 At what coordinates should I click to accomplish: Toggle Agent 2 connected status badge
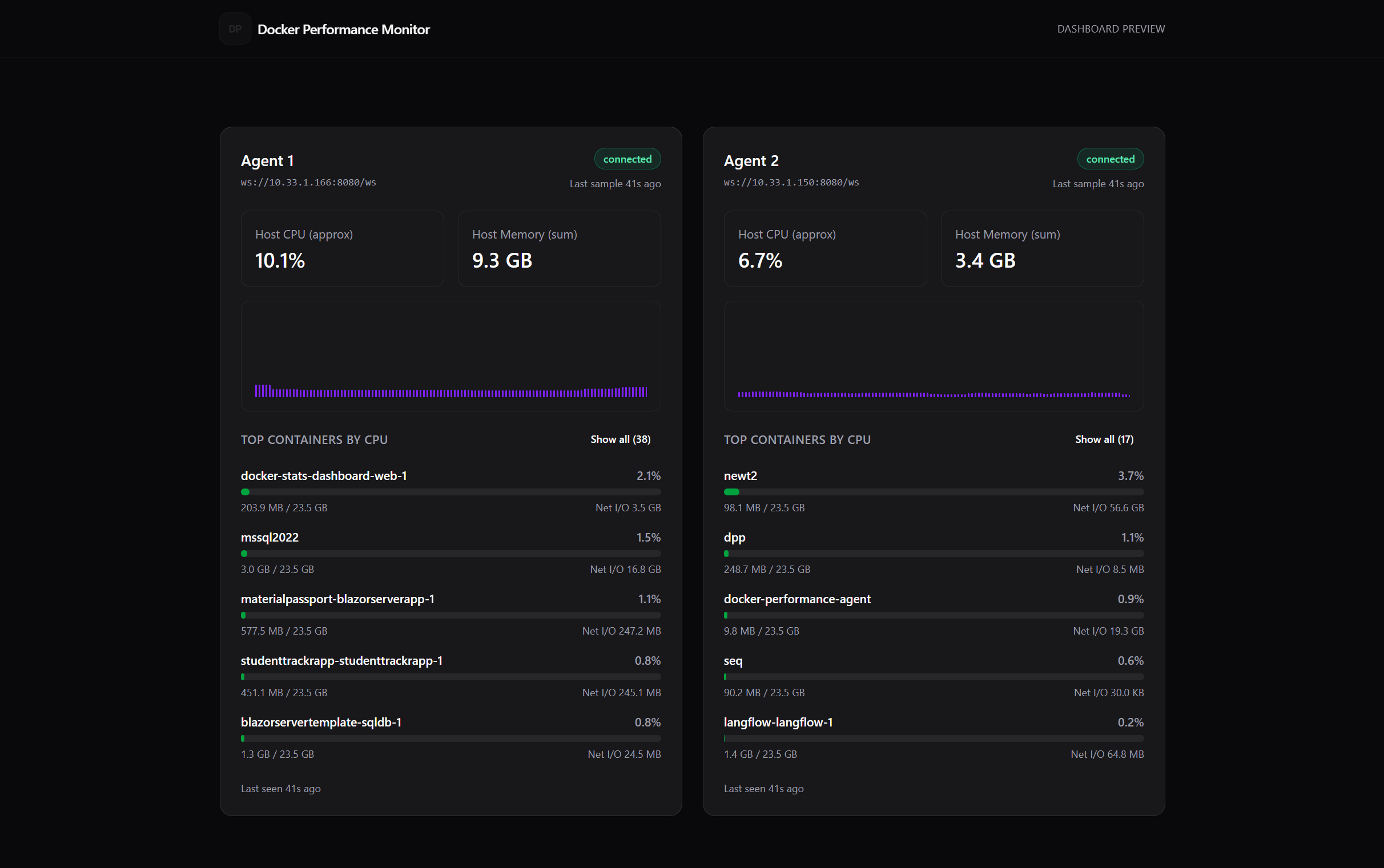1111,159
